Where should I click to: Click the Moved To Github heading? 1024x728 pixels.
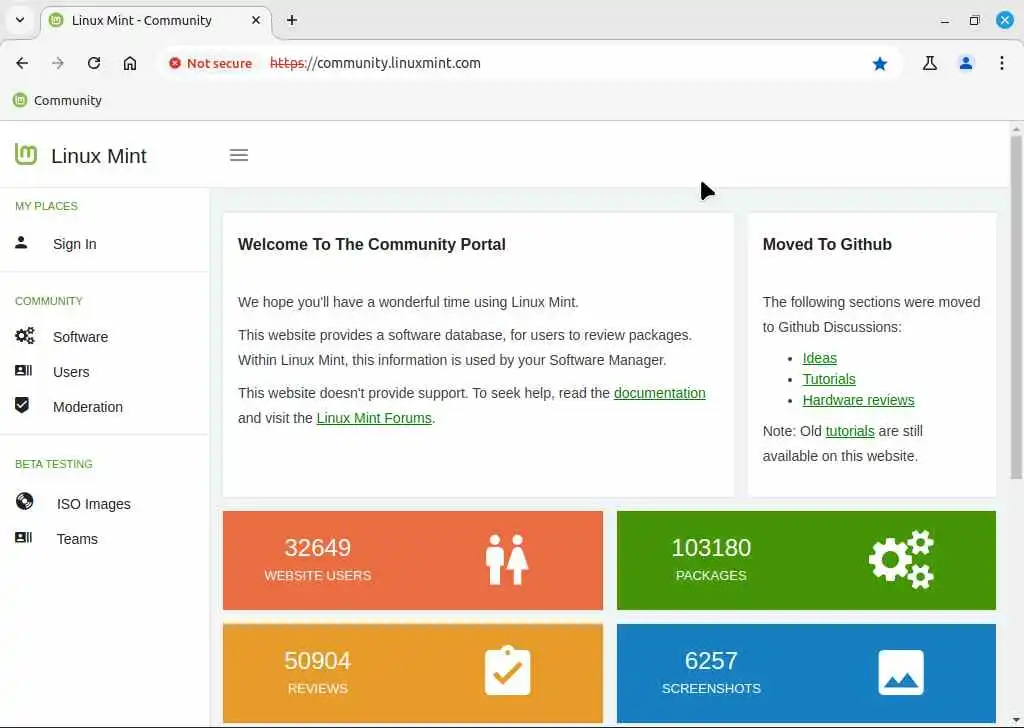[x=827, y=244]
